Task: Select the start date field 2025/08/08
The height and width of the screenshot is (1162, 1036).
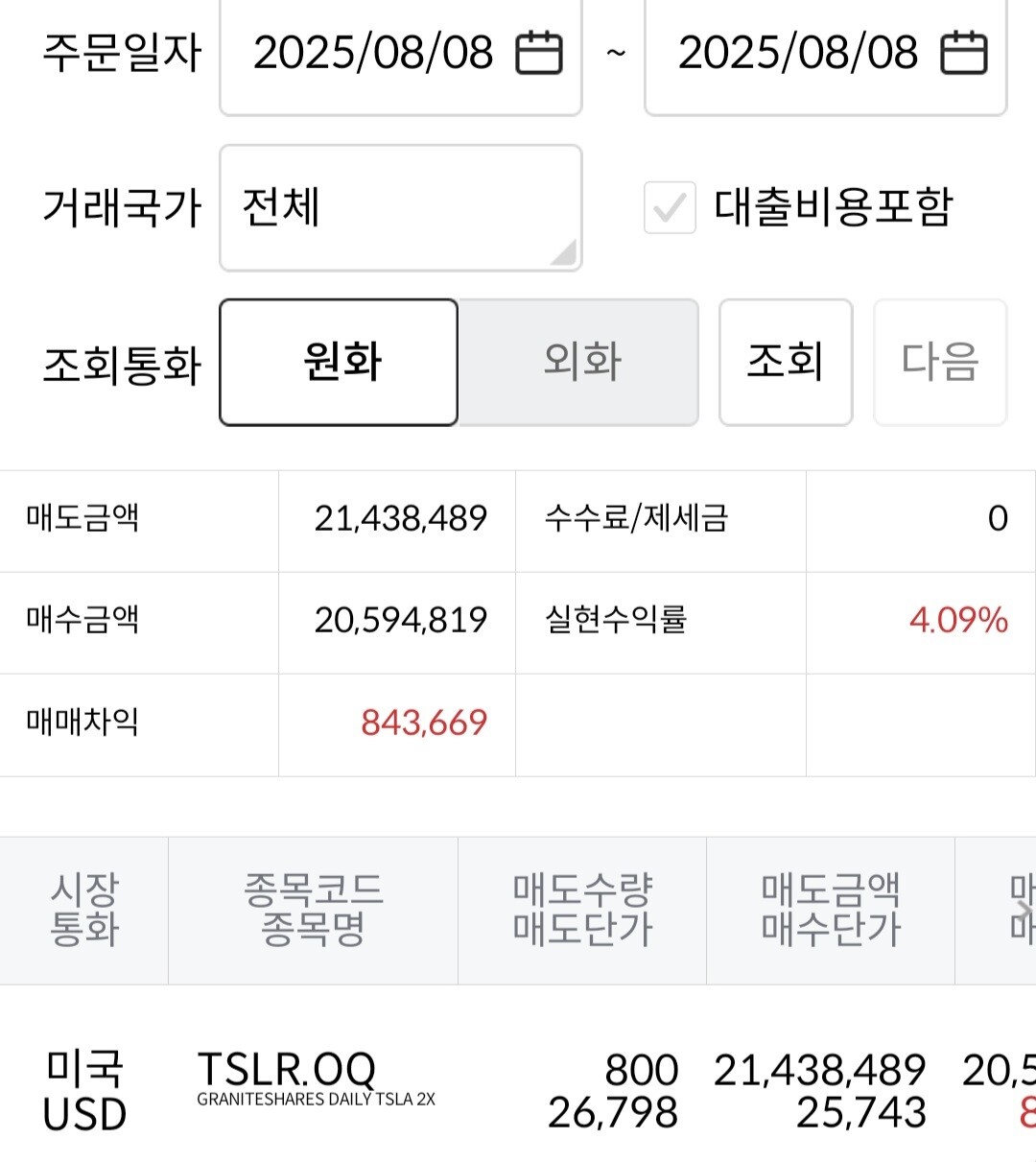Action: tap(401, 53)
